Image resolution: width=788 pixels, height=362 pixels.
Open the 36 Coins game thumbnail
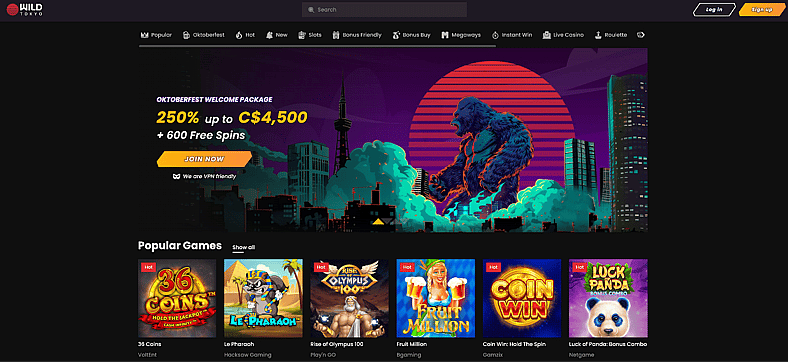coord(177,298)
